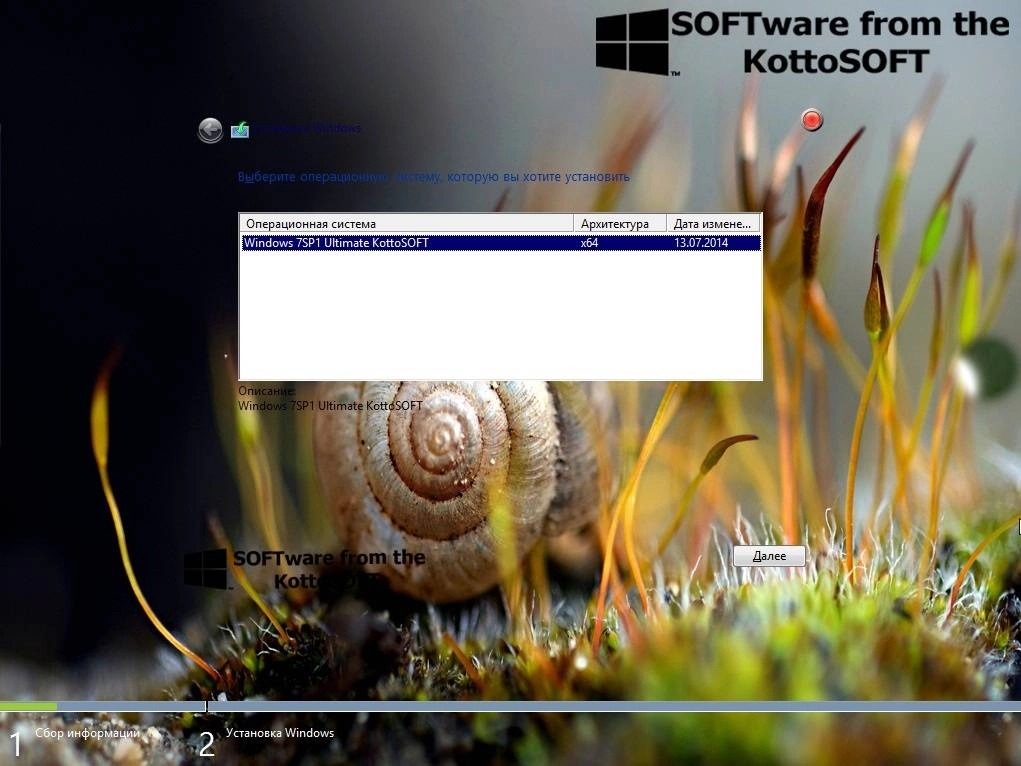This screenshot has height=766, width=1021.
Task: Click the Windows setup icon next to the title
Action: click(x=240, y=130)
